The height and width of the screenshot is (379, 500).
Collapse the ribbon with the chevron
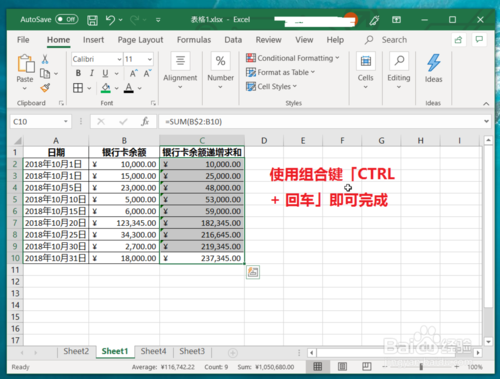pos(486,104)
